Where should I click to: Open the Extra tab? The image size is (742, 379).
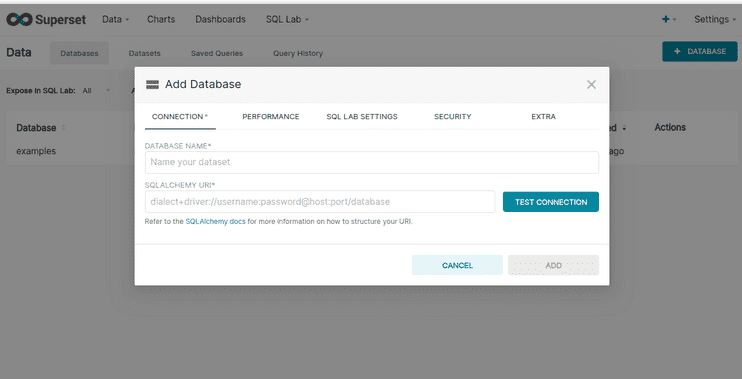point(543,116)
